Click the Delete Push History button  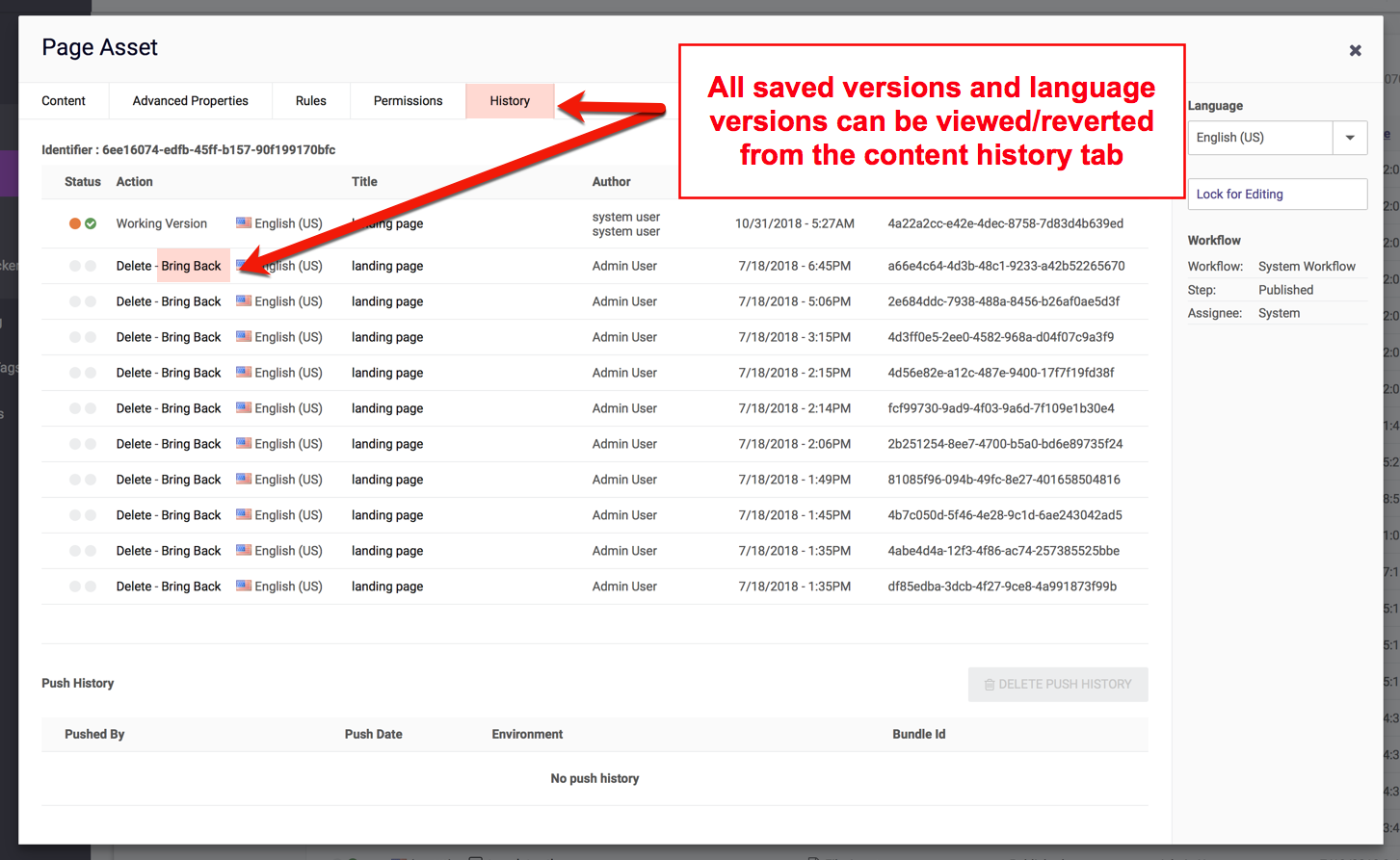pyautogui.click(x=1058, y=685)
